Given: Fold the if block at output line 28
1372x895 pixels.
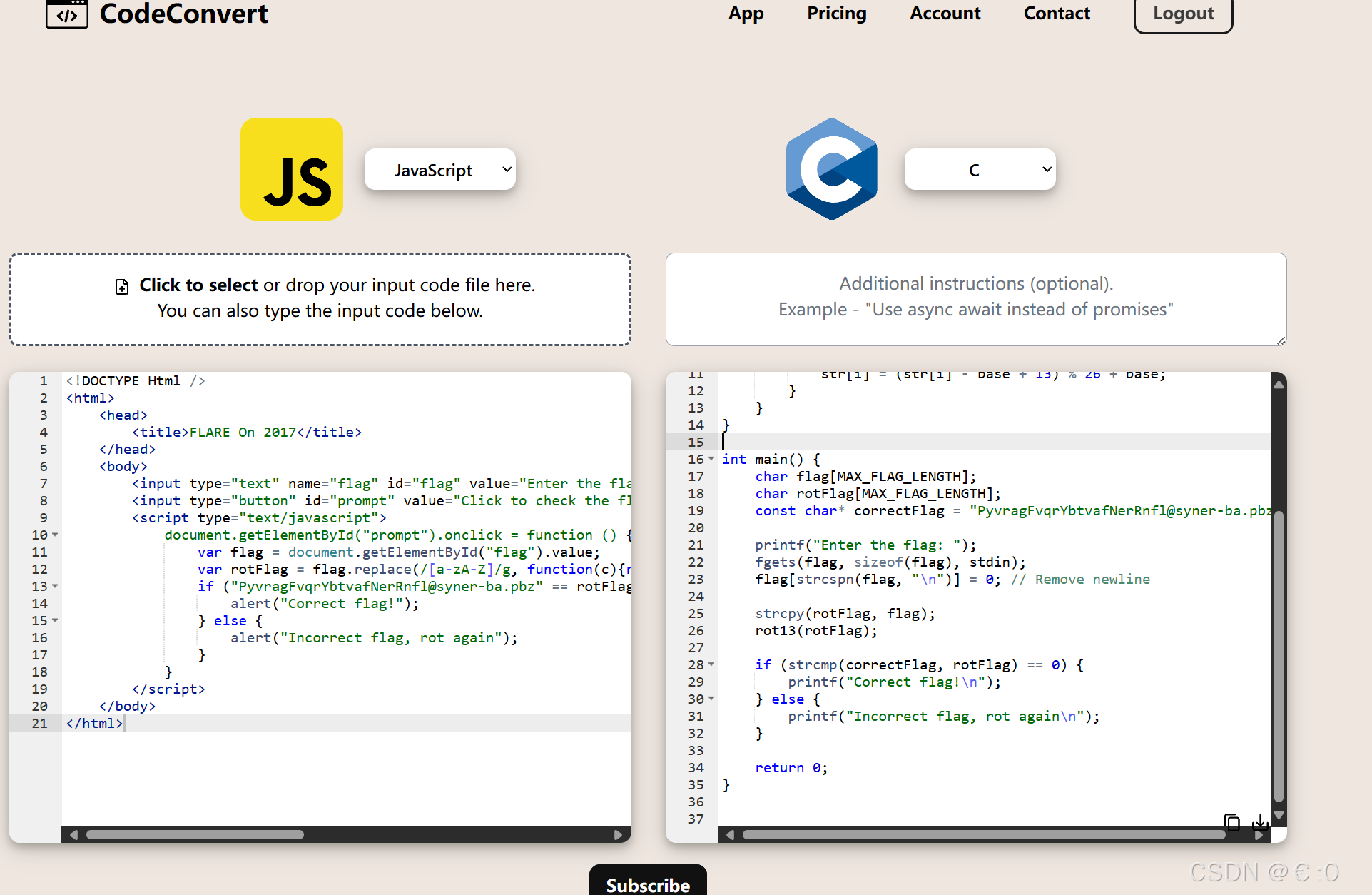Looking at the screenshot, I should pyautogui.click(x=711, y=664).
